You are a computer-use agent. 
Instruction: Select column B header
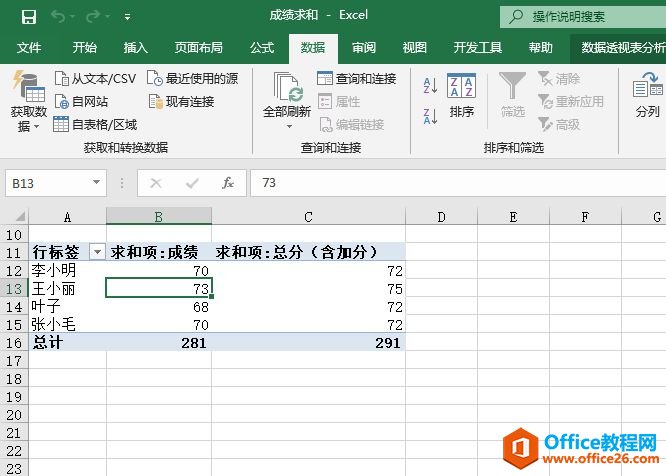coord(159,217)
